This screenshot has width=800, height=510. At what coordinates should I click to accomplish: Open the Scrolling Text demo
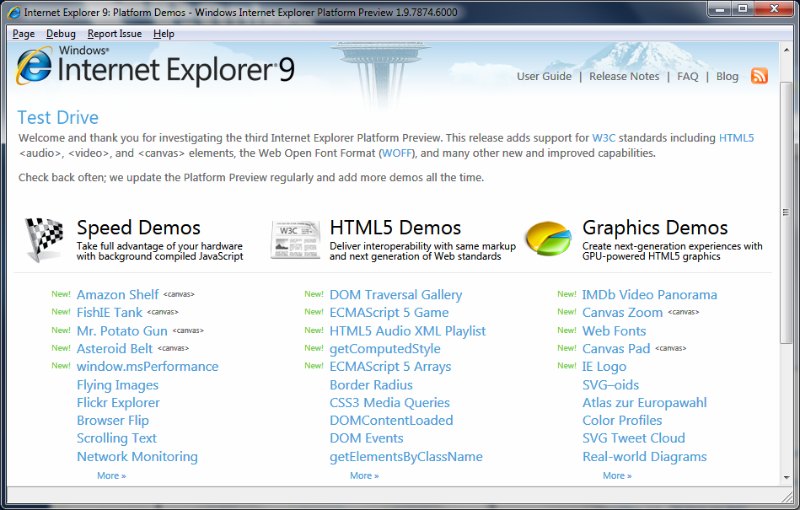click(117, 439)
